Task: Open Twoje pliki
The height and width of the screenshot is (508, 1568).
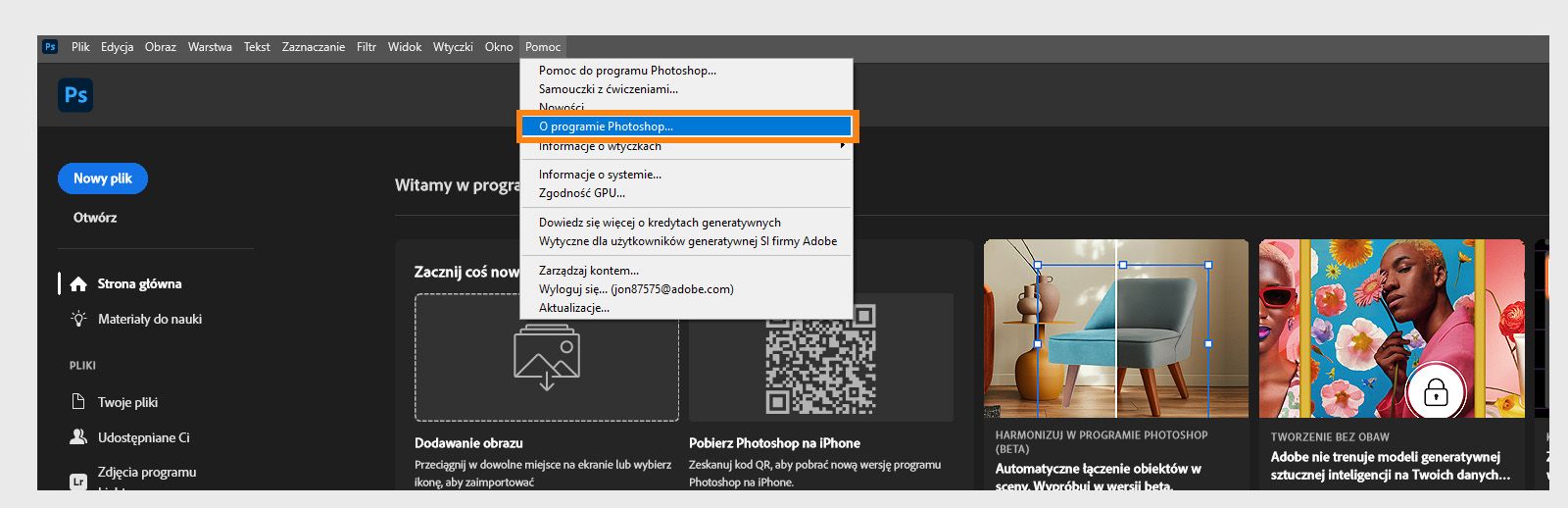Action: point(127,402)
